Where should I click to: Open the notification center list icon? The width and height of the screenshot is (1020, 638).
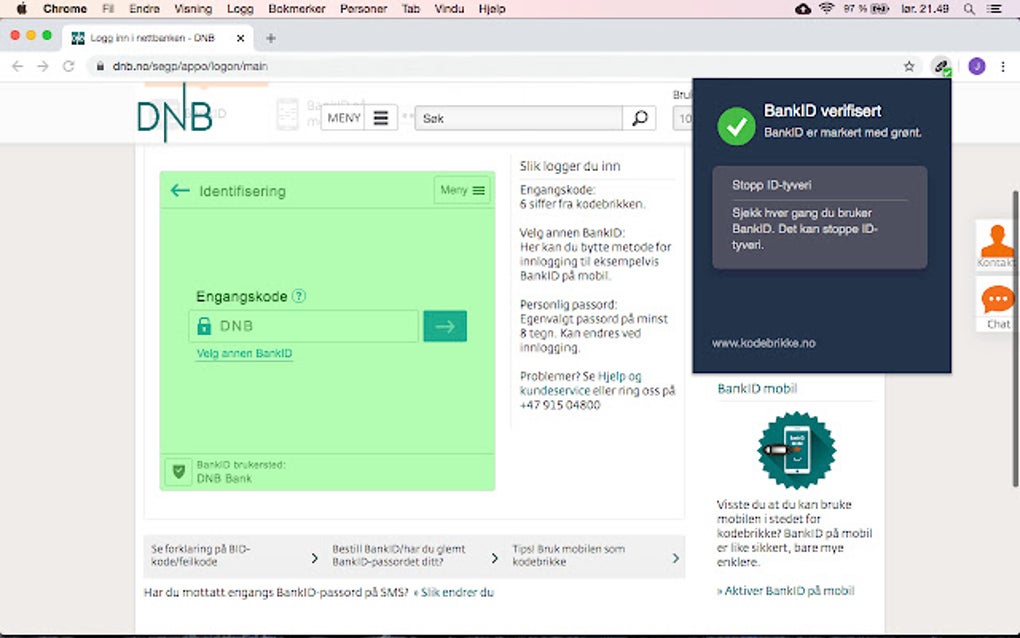[x=995, y=9]
